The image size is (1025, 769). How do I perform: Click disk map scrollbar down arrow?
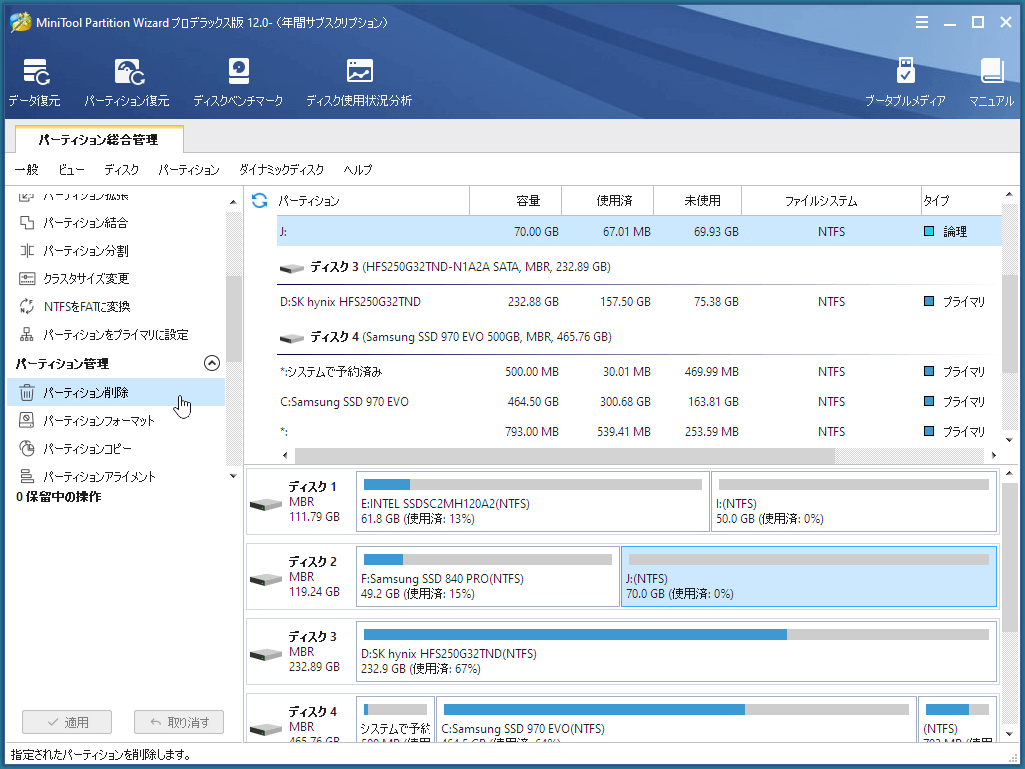1009,734
